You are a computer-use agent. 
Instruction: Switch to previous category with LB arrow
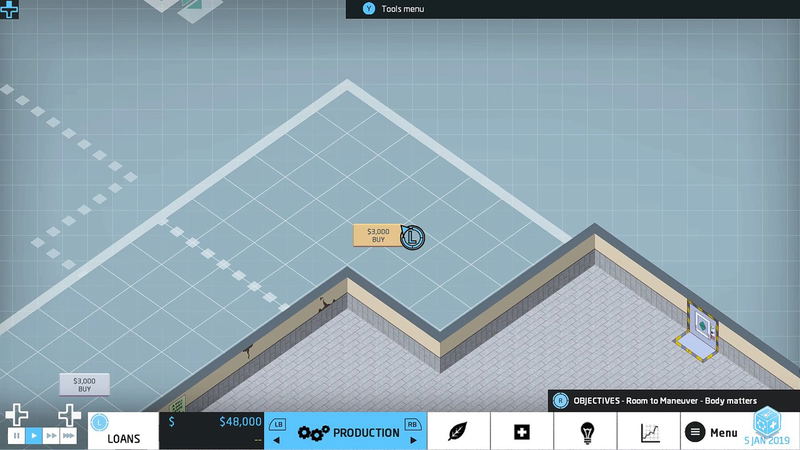click(277, 431)
